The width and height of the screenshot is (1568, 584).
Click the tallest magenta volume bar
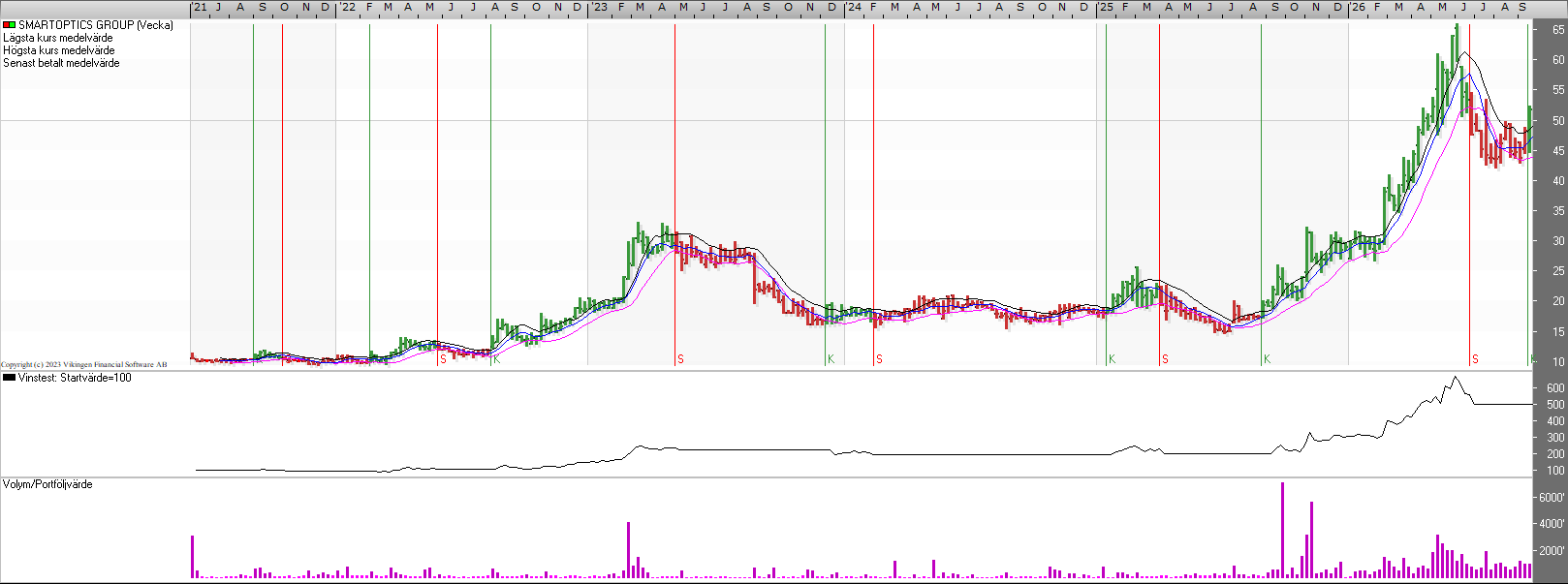click(1282, 530)
